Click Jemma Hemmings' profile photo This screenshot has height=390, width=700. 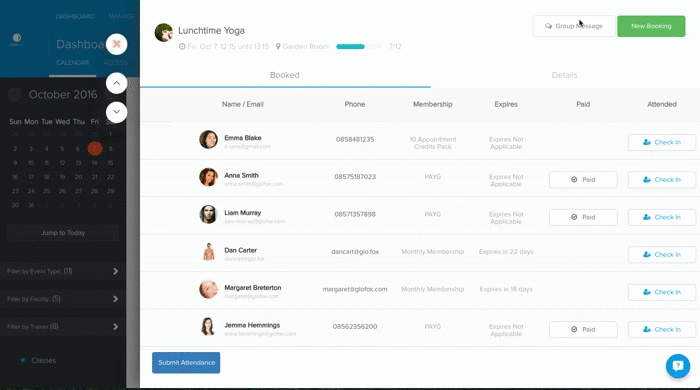pyautogui.click(x=208, y=327)
